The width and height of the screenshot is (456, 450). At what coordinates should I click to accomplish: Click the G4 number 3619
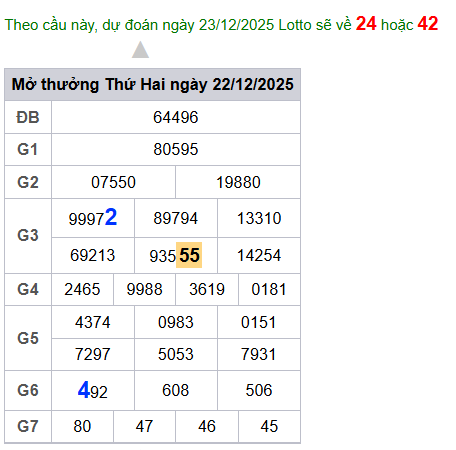coord(207,289)
